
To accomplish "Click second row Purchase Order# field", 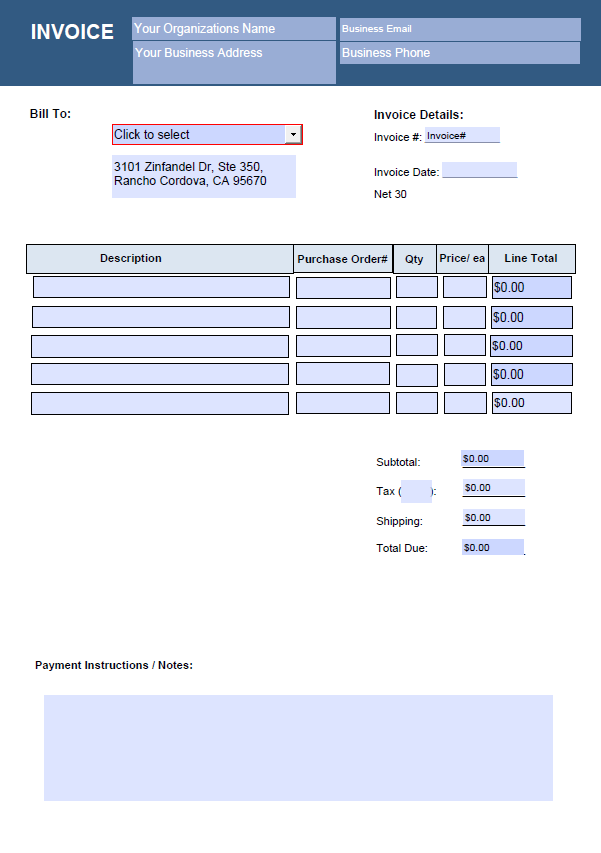I will 343,317.
